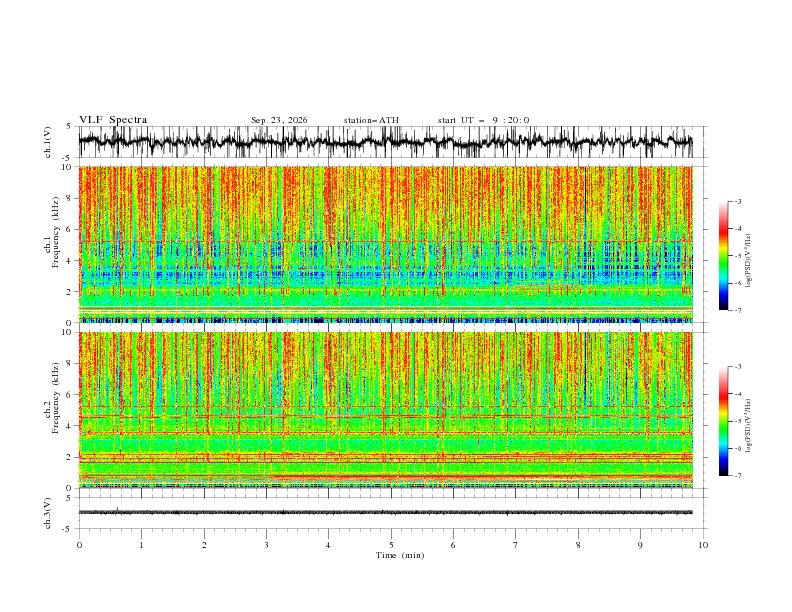Click the station=ATH label
Image resolution: width=792 pixels, height=612 pixels.
point(371,120)
